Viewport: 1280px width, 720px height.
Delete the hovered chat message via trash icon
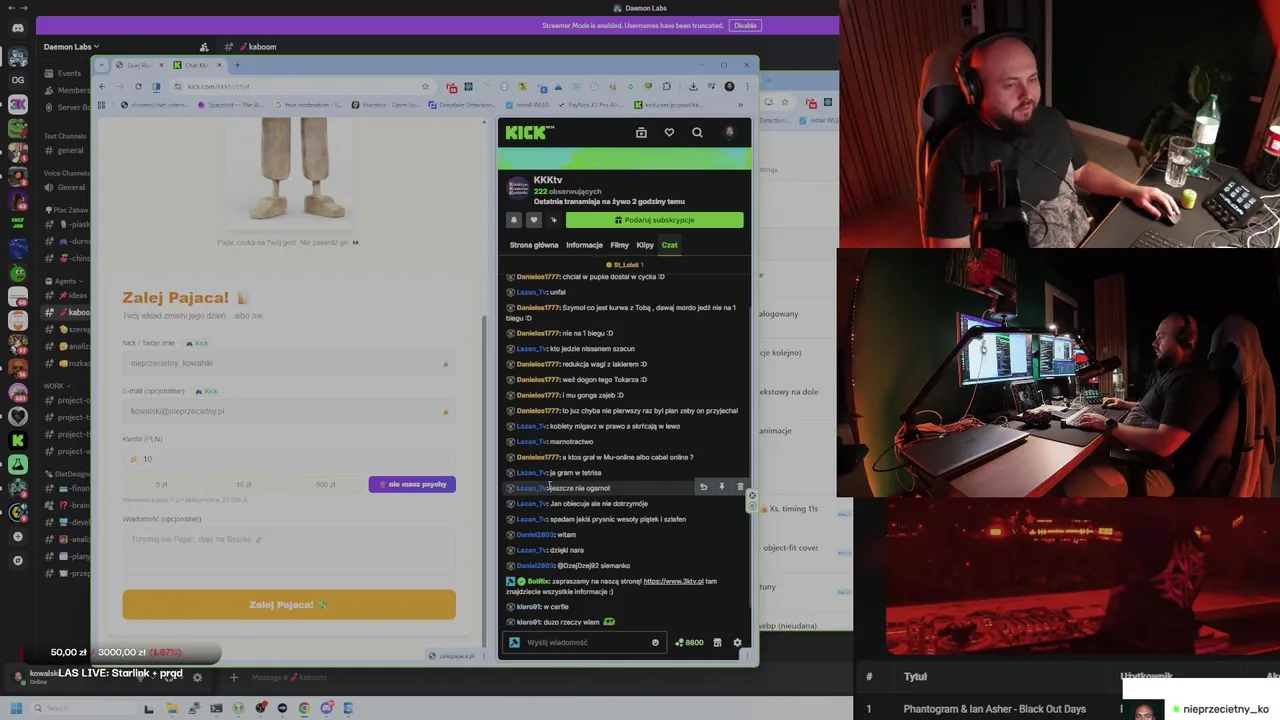point(740,487)
